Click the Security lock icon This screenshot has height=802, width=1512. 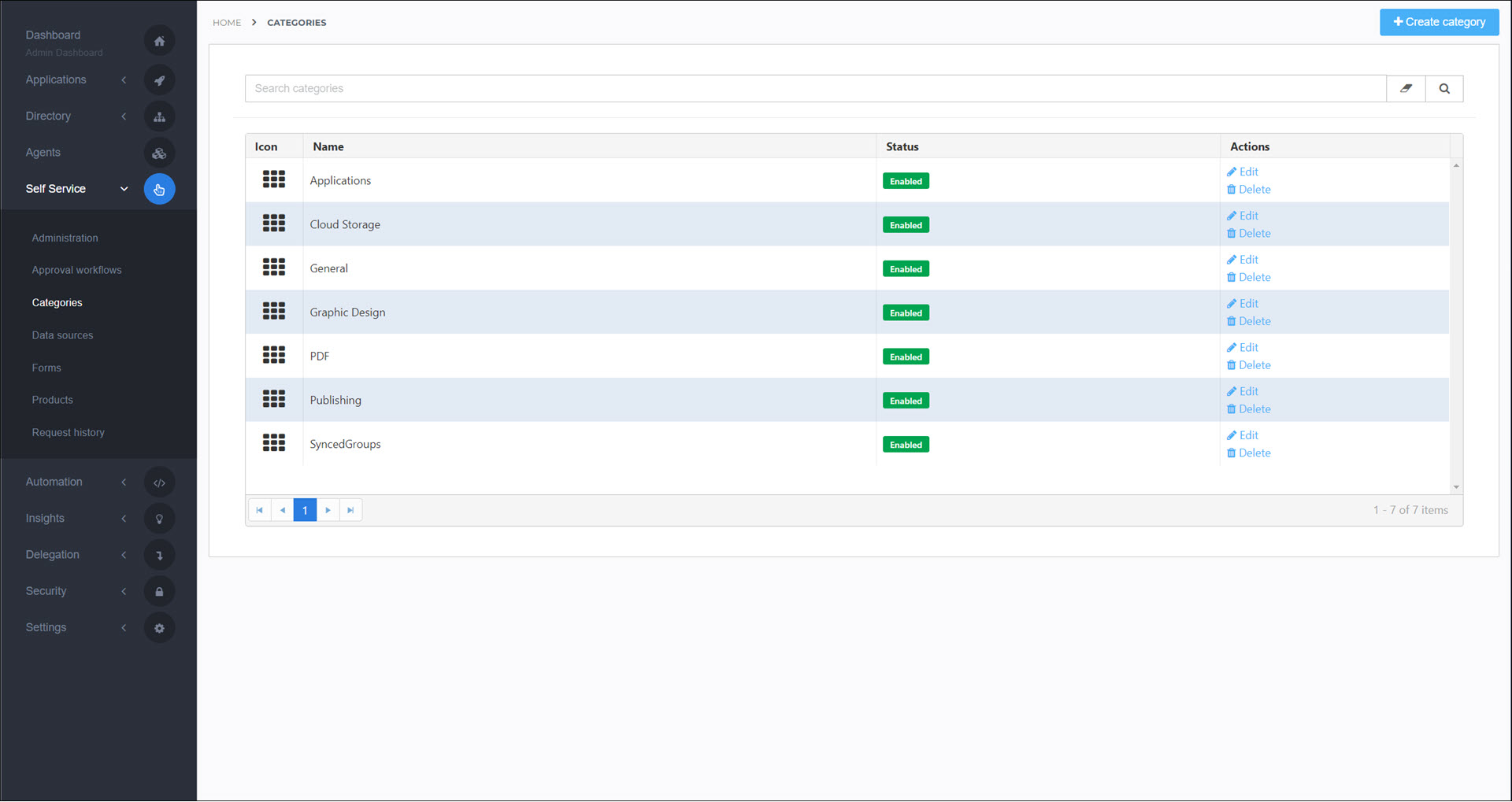click(x=159, y=591)
